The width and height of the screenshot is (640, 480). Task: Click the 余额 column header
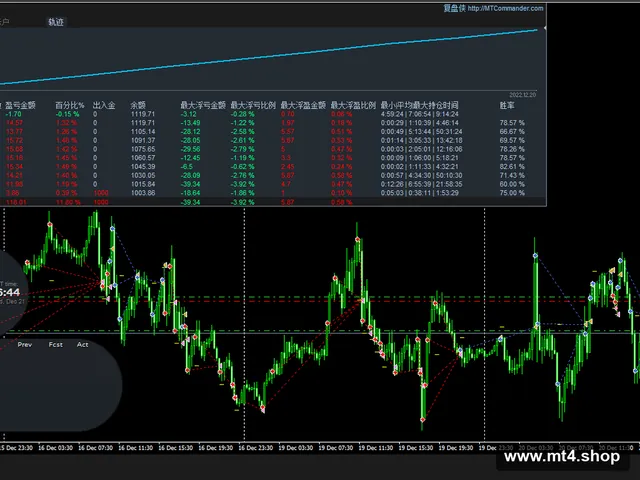pos(138,105)
